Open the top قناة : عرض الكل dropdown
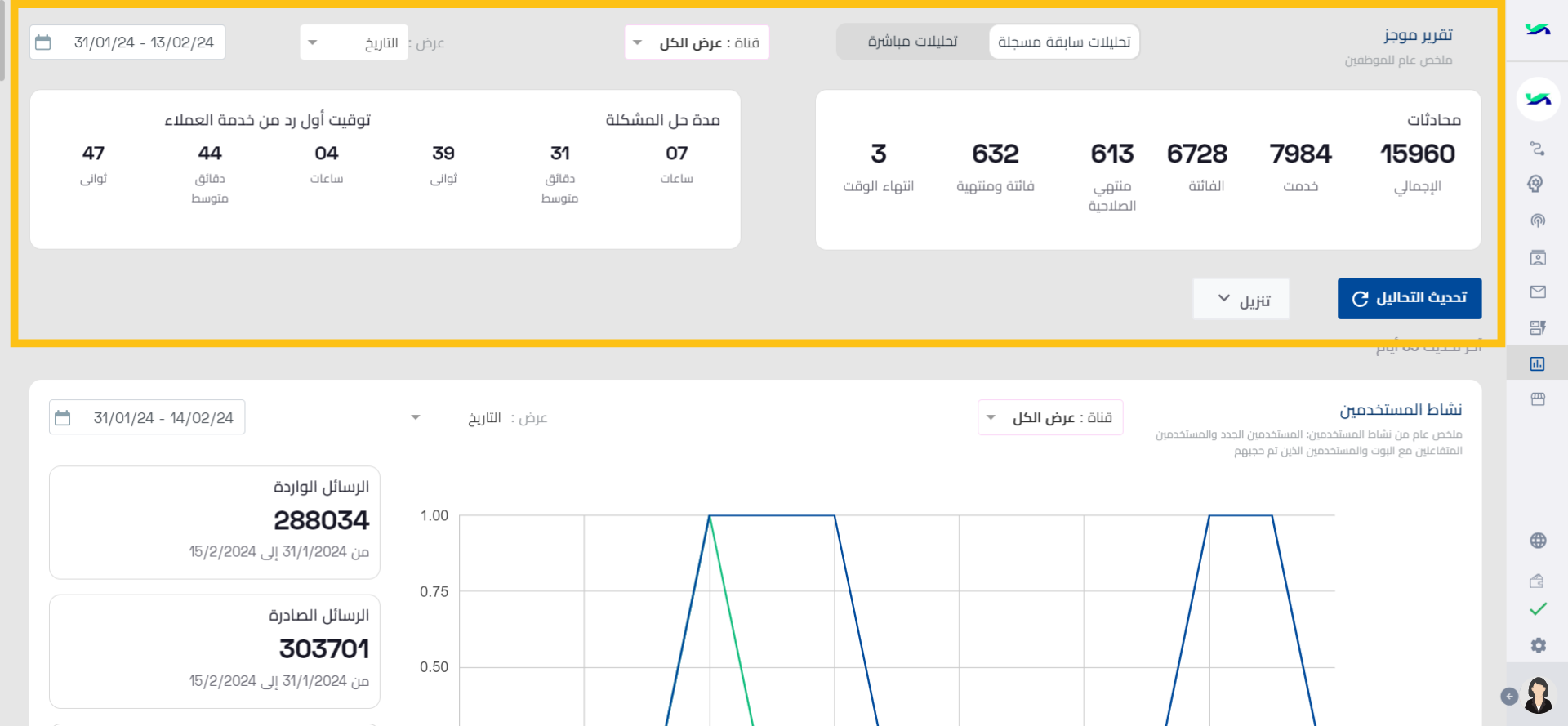The width and height of the screenshot is (1568, 726). (x=697, y=42)
